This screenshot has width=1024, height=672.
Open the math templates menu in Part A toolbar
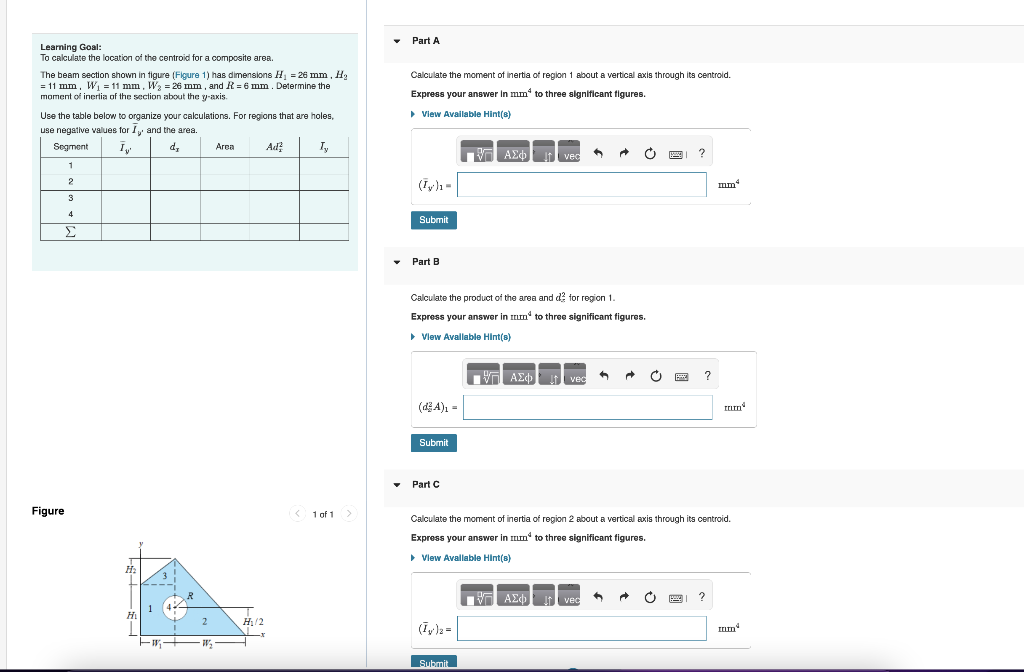pyautogui.click(x=477, y=153)
